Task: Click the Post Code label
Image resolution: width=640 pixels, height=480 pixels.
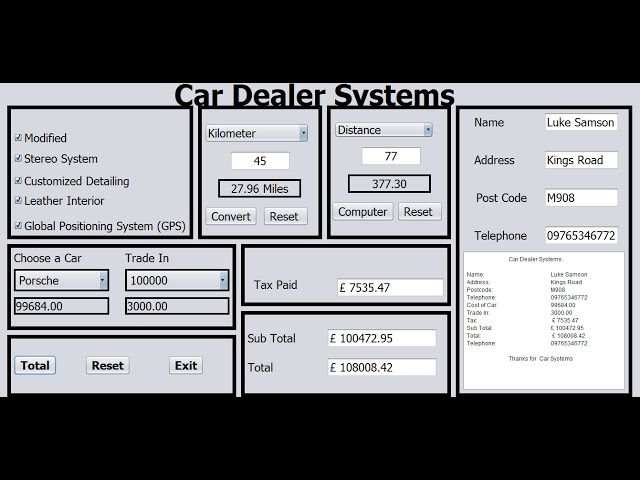Action: pyautogui.click(x=501, y=198)
